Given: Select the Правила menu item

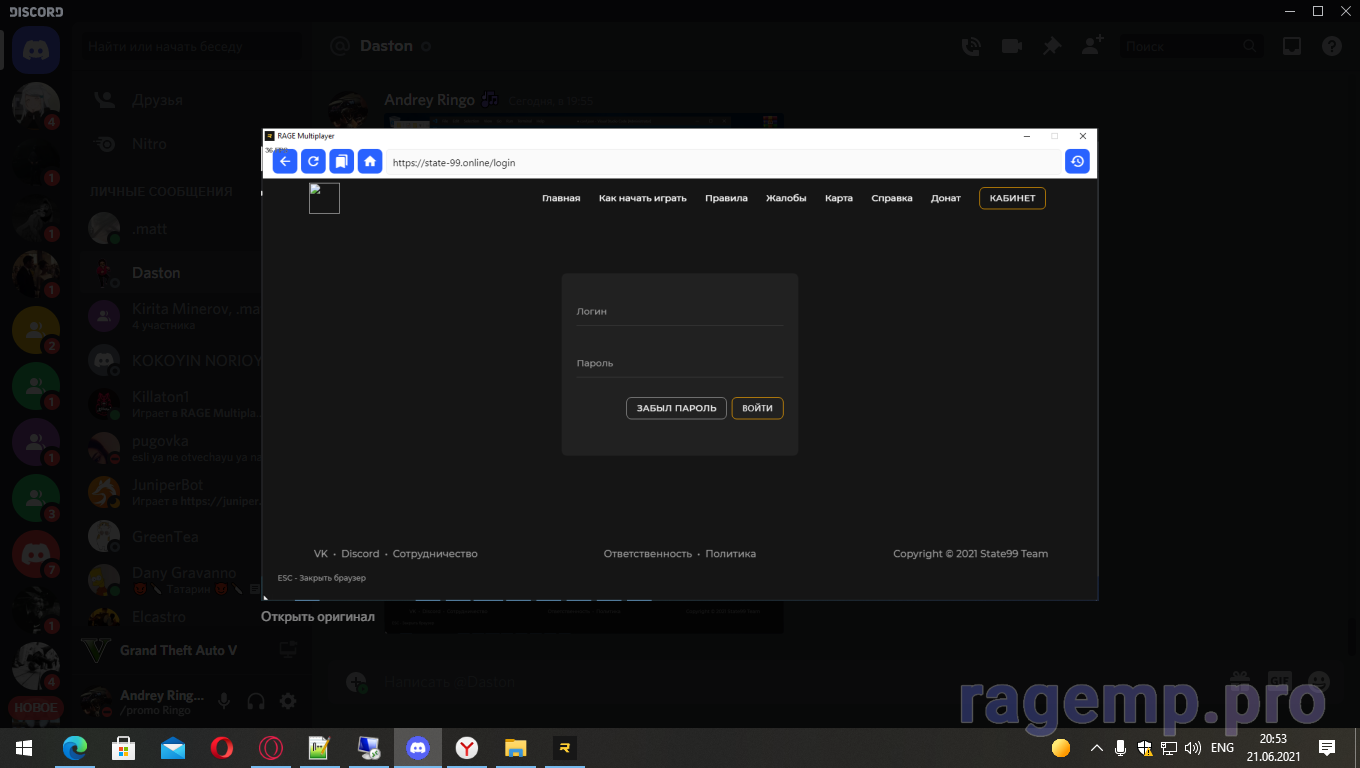Looking at the screenshot, I should tap(726, 198).
